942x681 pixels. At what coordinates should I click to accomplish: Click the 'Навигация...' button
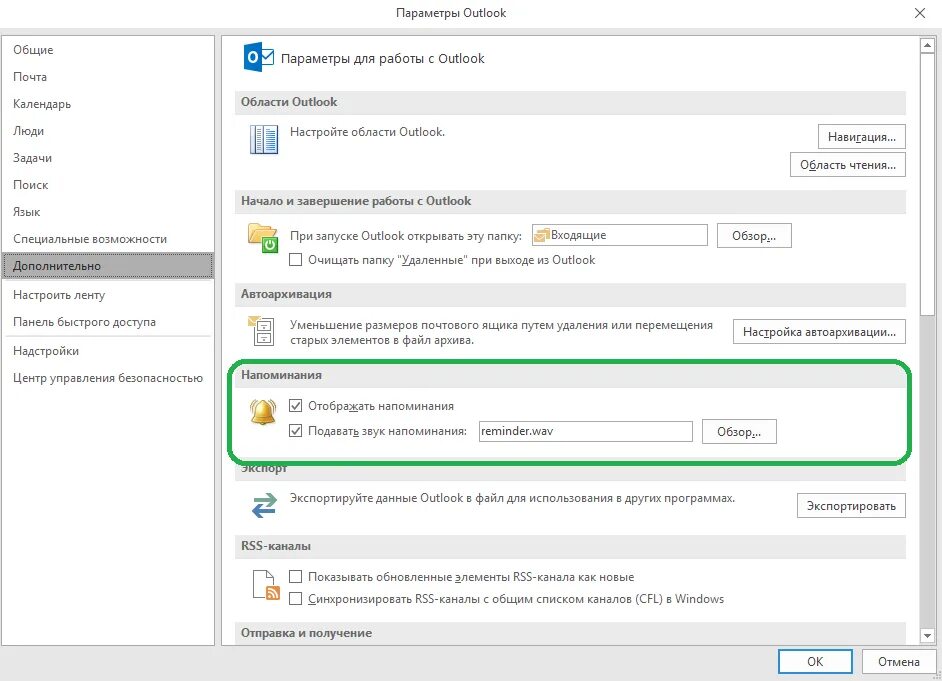[861, 136]
